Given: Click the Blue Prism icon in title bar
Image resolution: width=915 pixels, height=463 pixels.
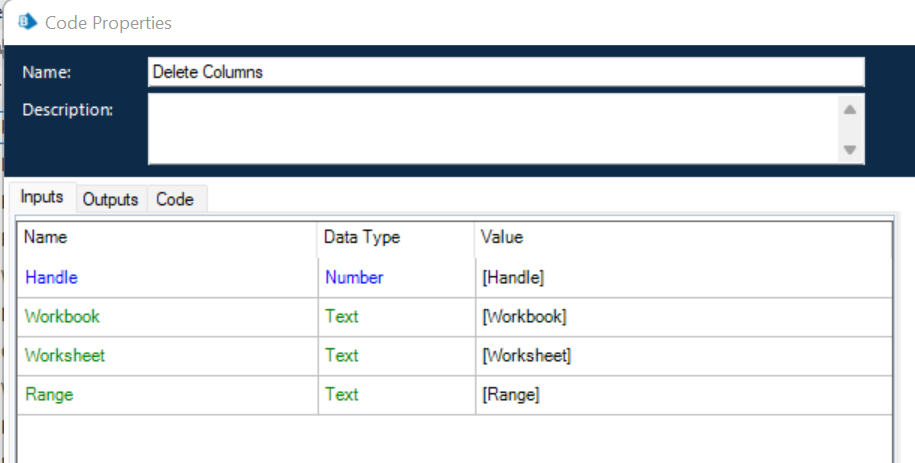Looking at the screenshot, I should 27,22.
